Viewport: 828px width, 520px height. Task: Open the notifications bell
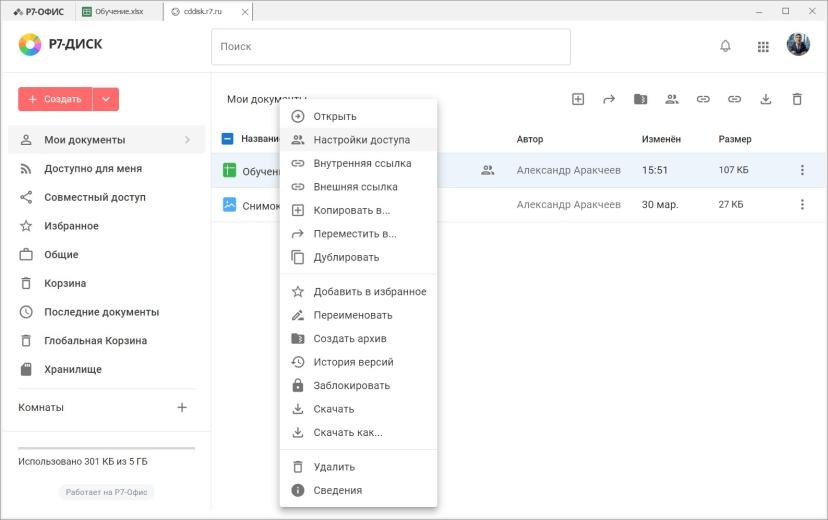coord(726,46)
